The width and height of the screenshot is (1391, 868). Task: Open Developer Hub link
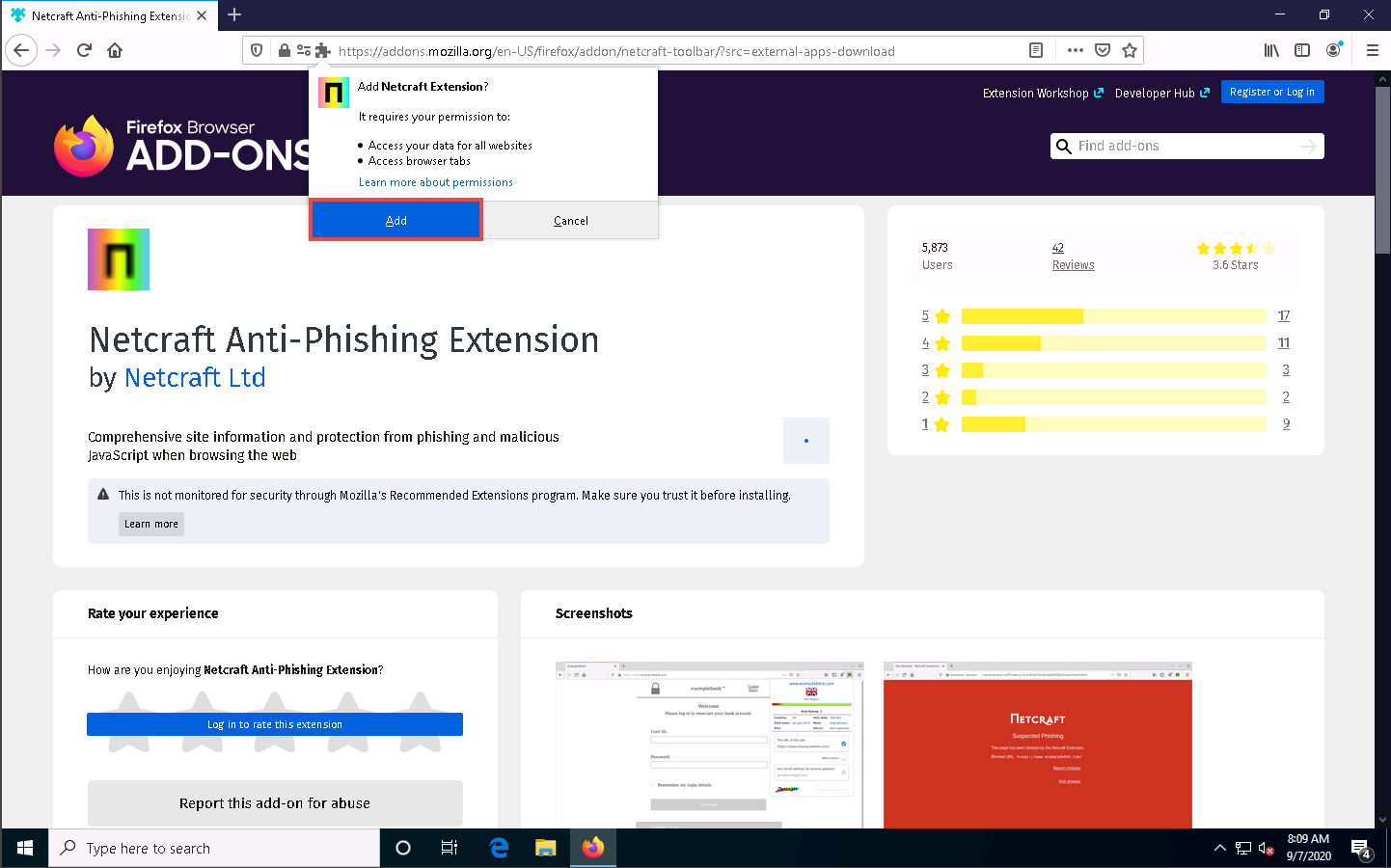click(x=1162, y=94)
